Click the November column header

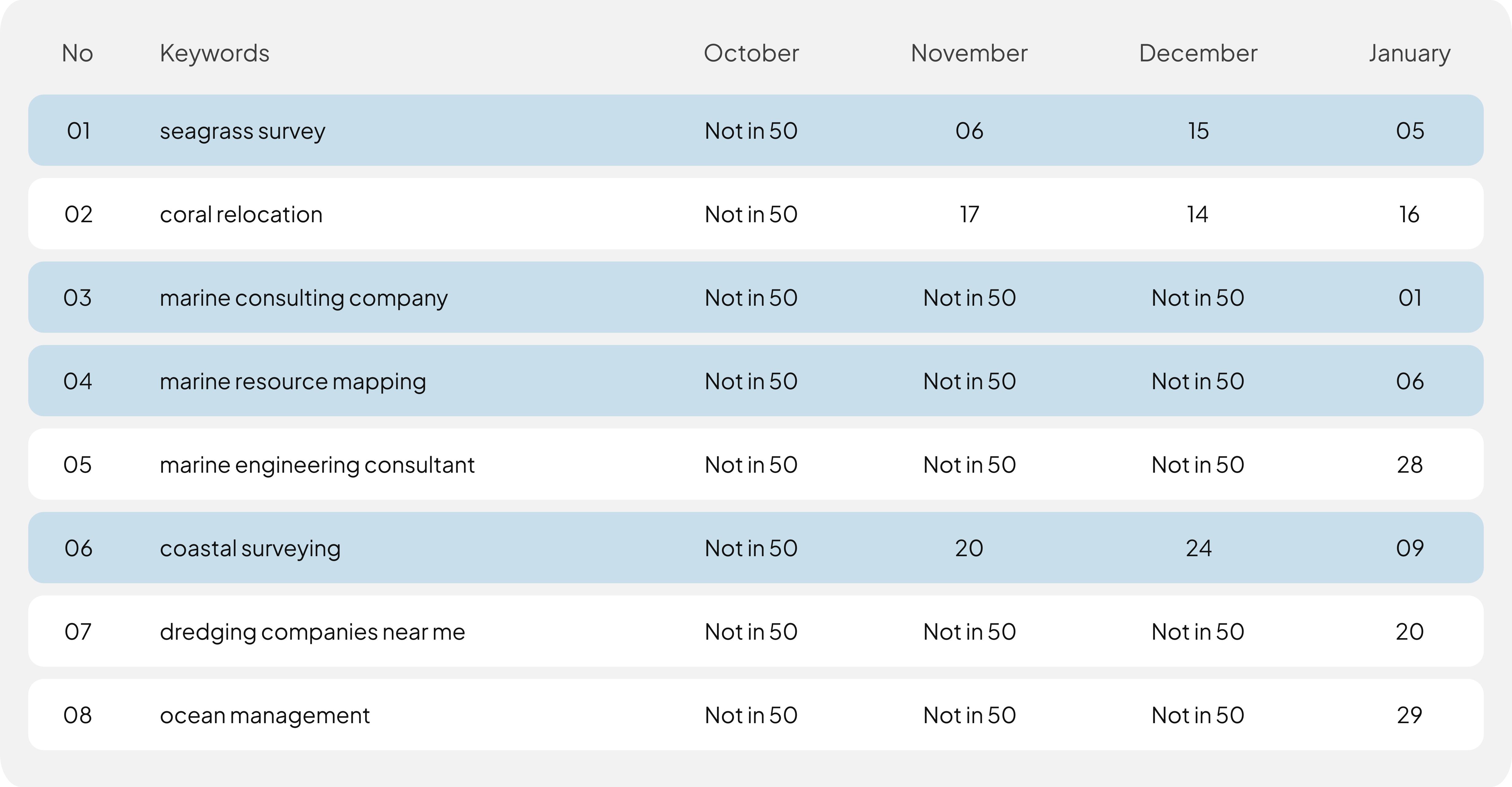(969, 53)
